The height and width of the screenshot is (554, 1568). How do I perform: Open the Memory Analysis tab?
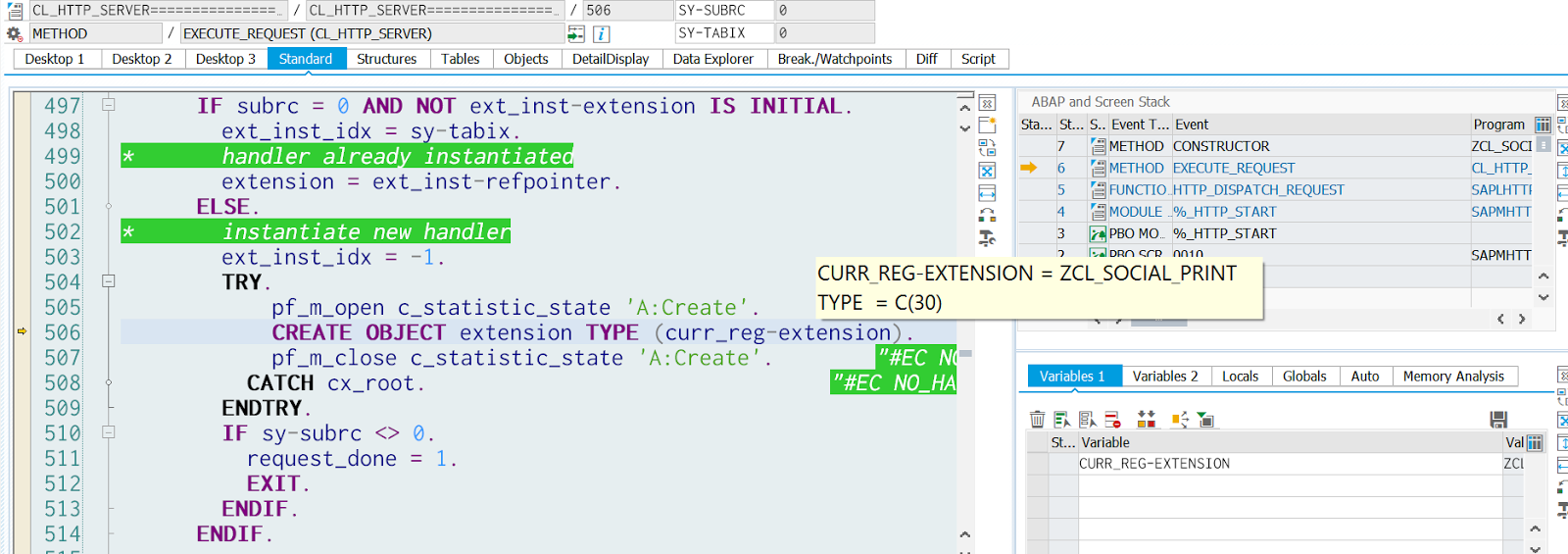click(1453, 377)
